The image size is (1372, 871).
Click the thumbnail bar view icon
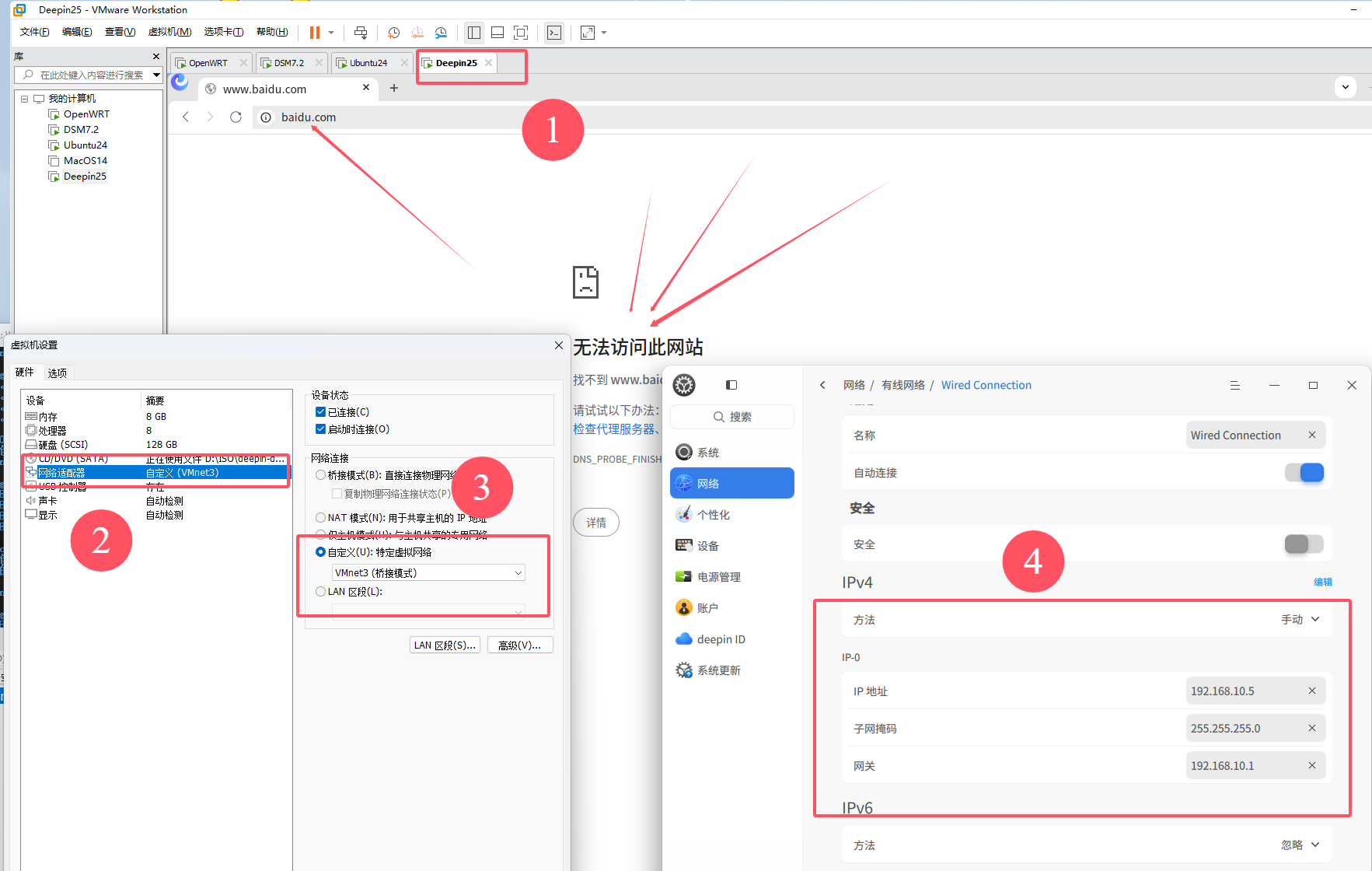click(497, 33)
